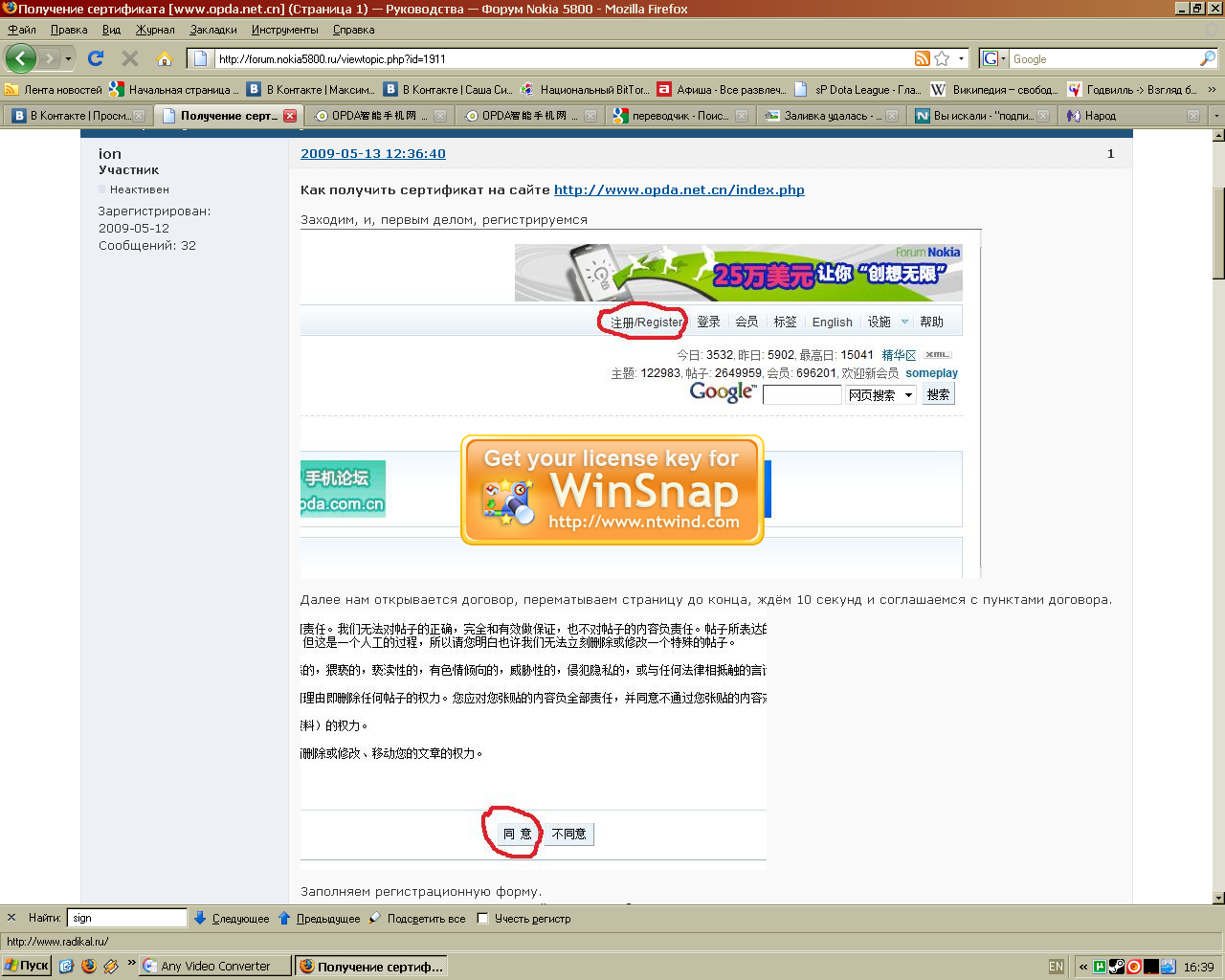
Task: Reload the current page
Action: pyautogui.click(x=96, y=58)
